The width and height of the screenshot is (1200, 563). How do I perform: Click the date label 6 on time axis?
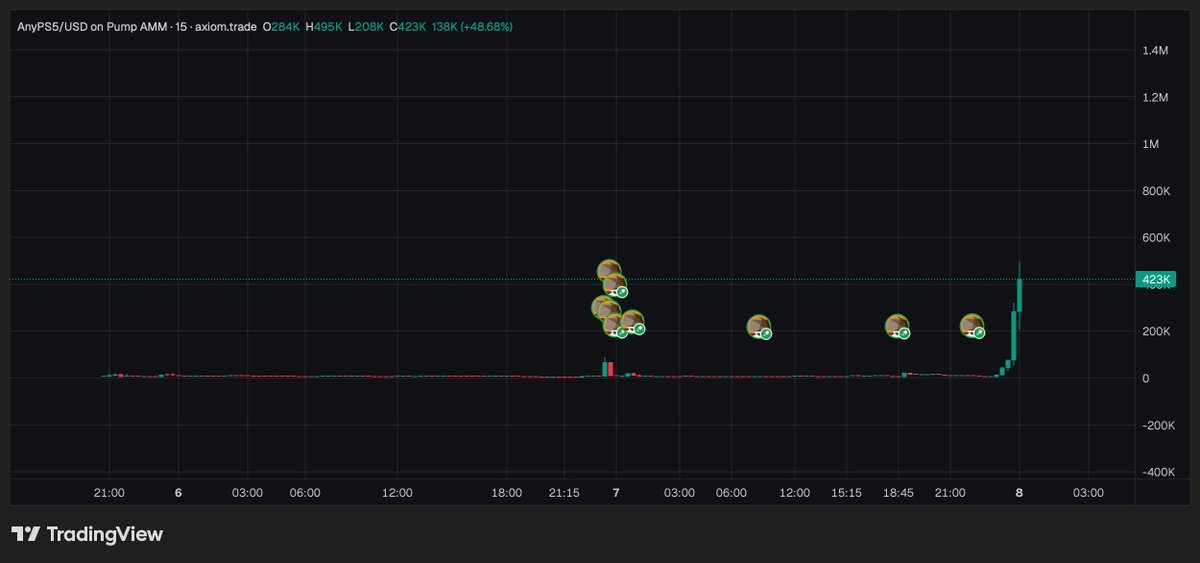[178, 493]
